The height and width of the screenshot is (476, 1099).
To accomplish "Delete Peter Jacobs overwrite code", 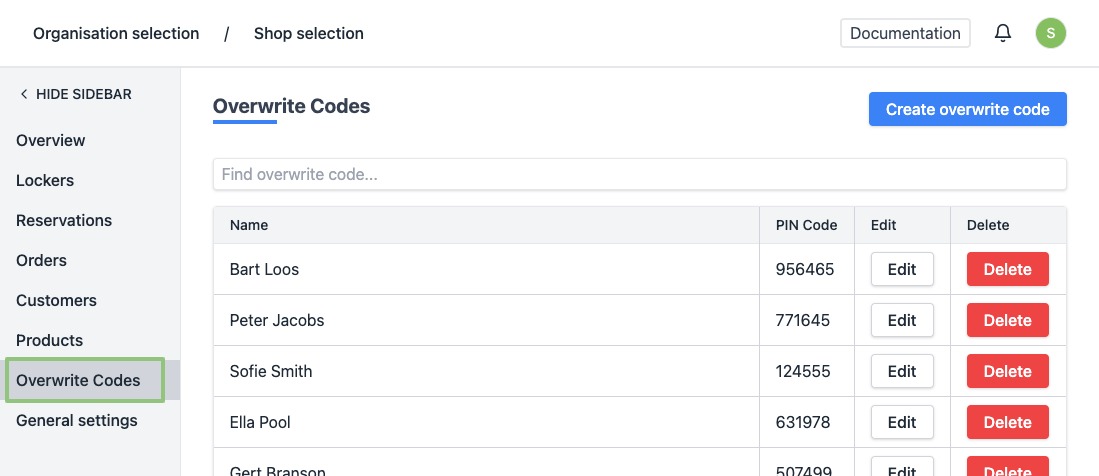I will (1007, 320).
